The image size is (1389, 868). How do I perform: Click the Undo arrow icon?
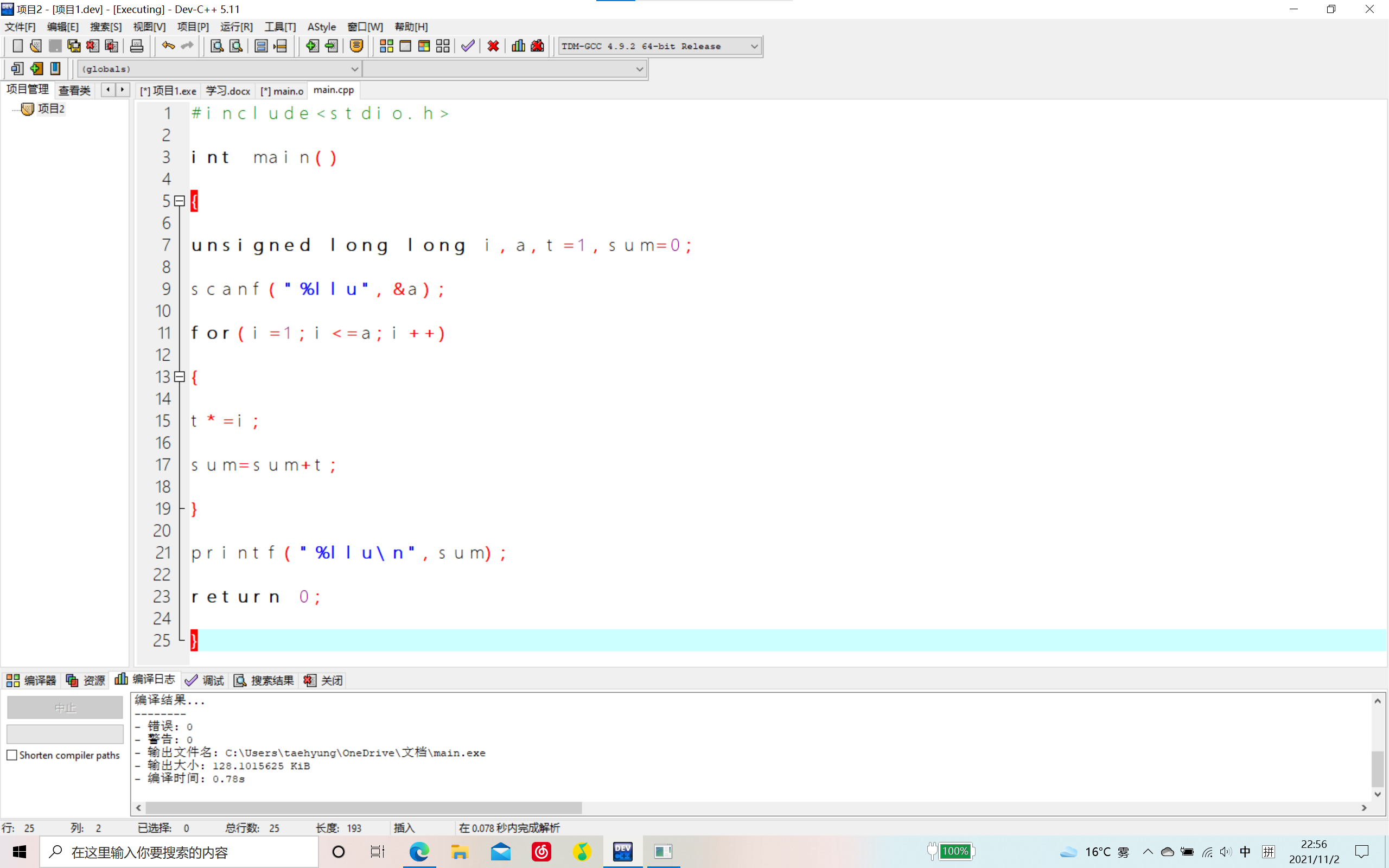168,46
